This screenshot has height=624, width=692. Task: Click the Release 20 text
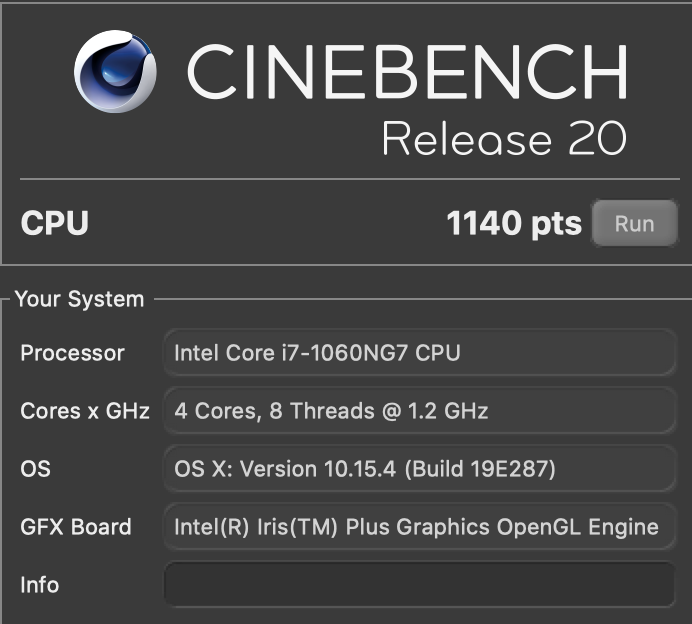click(504, 138)
